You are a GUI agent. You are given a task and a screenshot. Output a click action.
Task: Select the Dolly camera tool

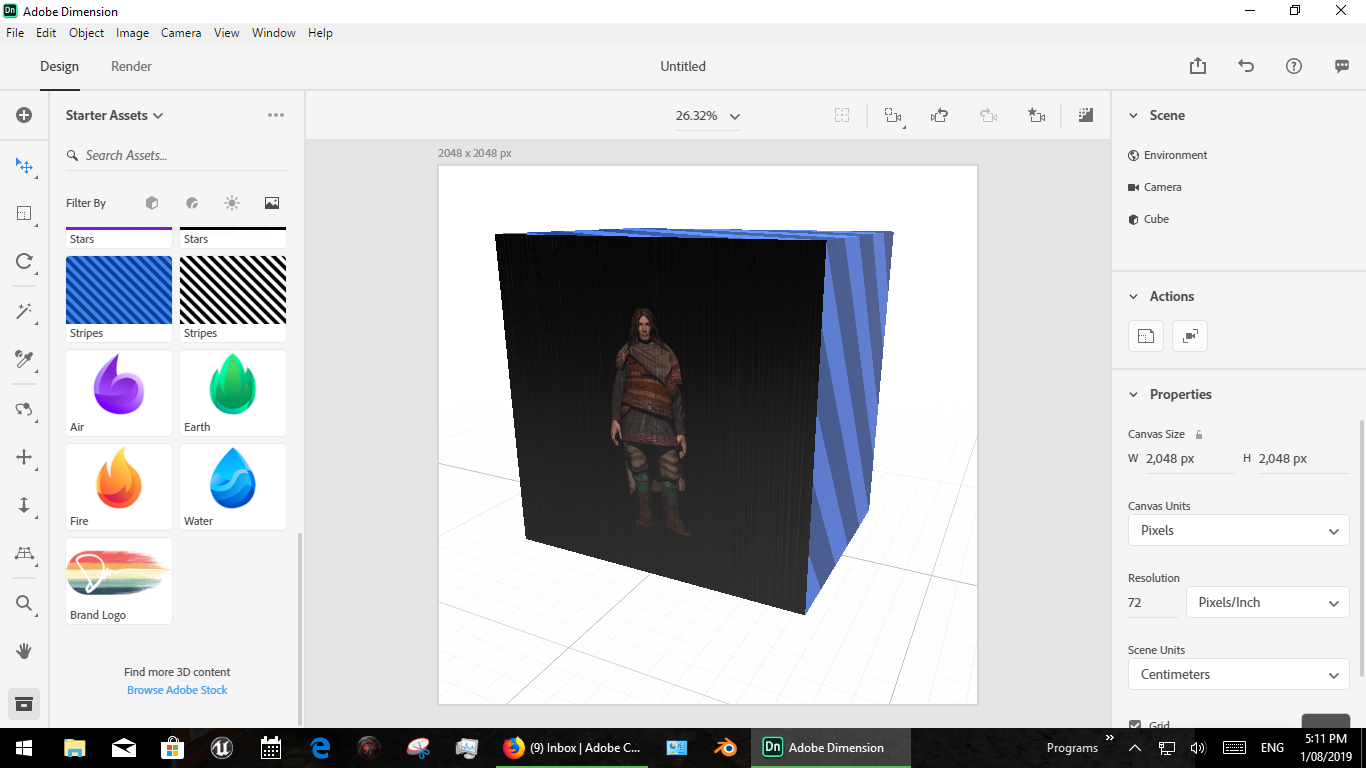click(x=24, y=505)
